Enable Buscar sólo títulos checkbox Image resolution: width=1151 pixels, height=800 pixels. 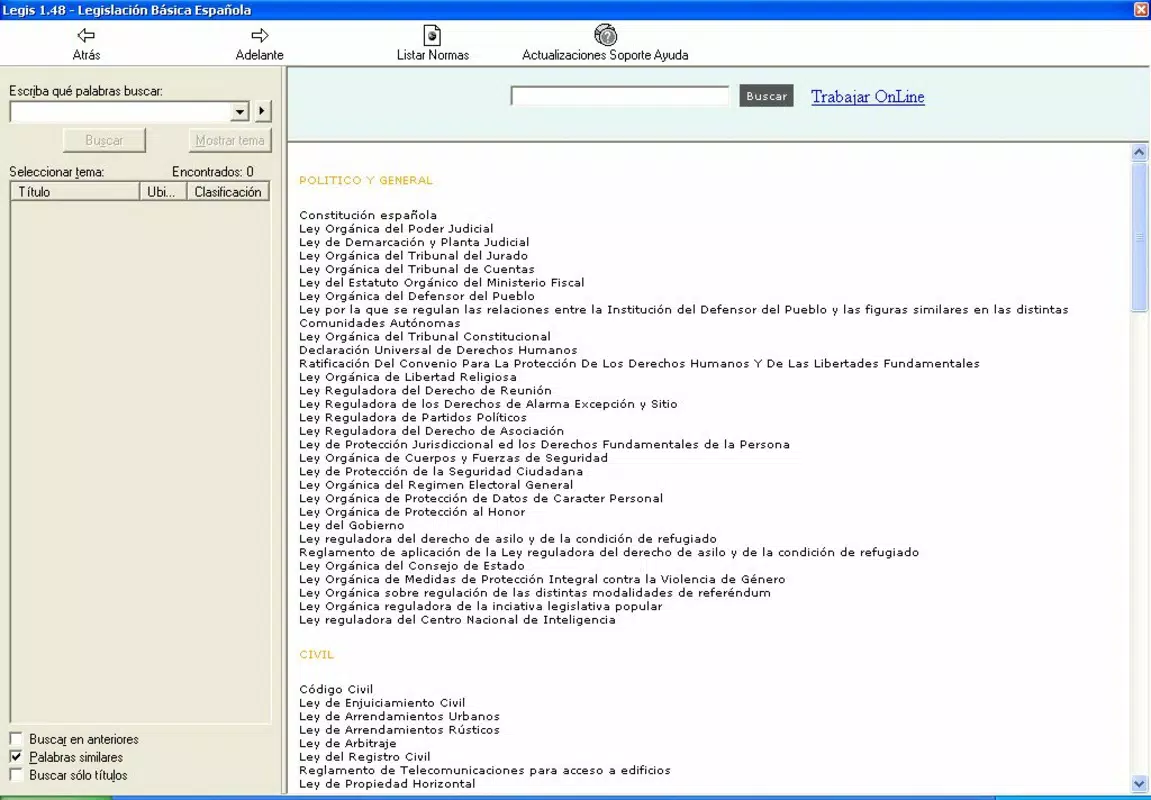(16, 774)
